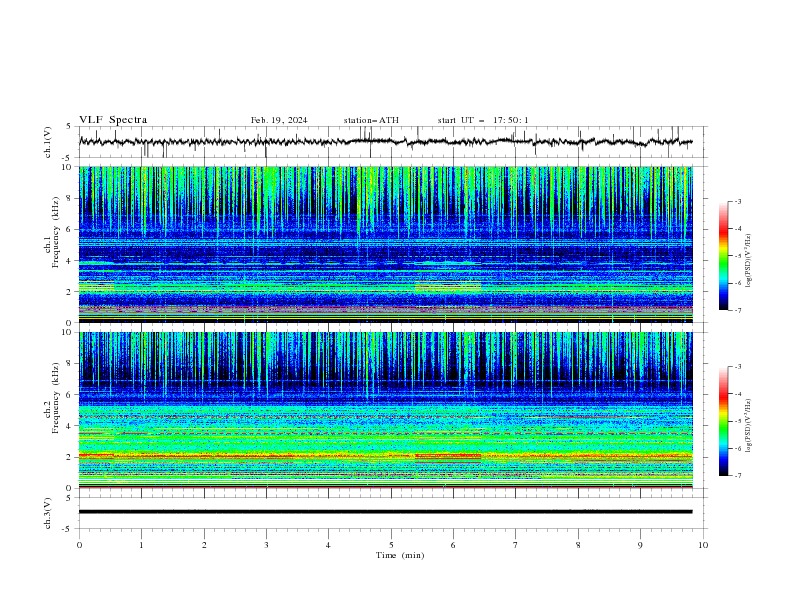Click the "-7" tick on the lower colorbar
The image size is (792, 612).
click(x=737, y=475)
